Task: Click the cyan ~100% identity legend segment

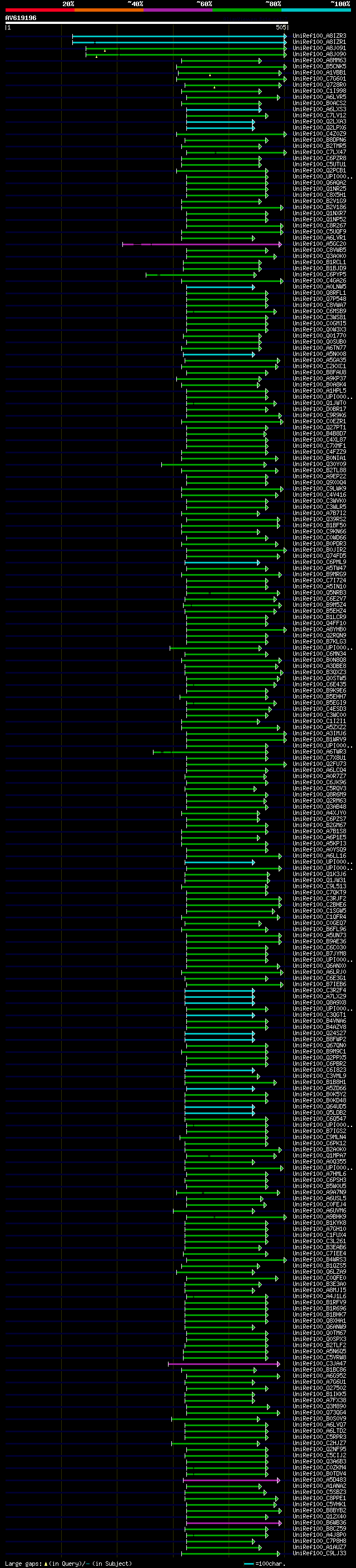Action: pos(316,10)
